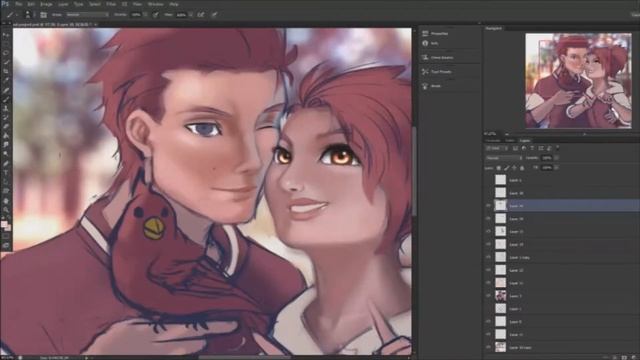Select the Pen tool
Screen dimensions: 640x360
(x=6, y=163)
